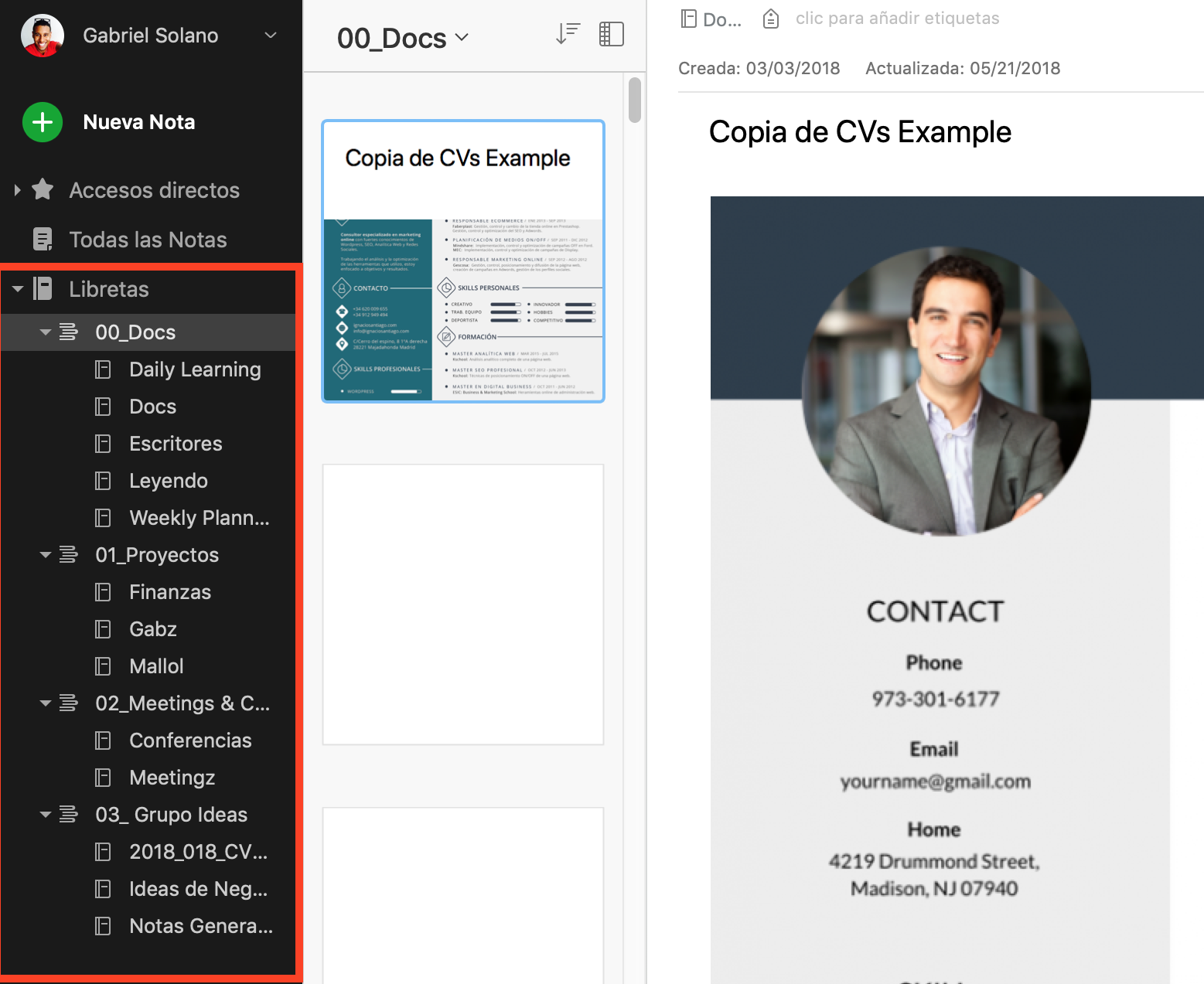Open Todas las Notas
Viewport: 1204px width, 984px height.
(x=148, y=240)
